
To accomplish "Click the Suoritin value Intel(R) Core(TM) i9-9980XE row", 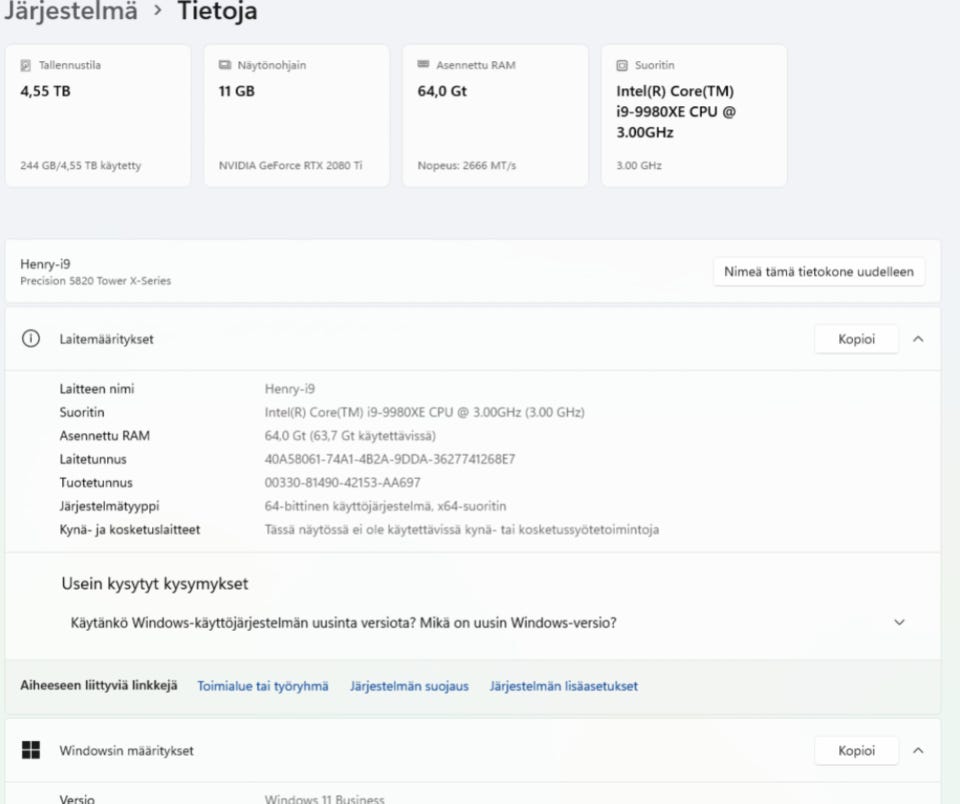I will (424, 411).
